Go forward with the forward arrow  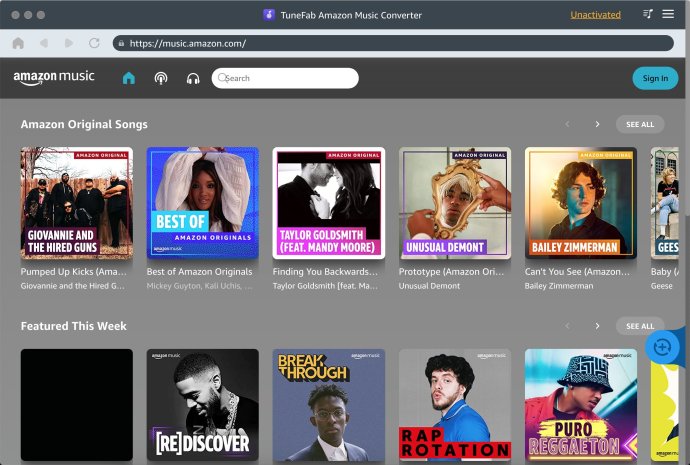point(69,43)
